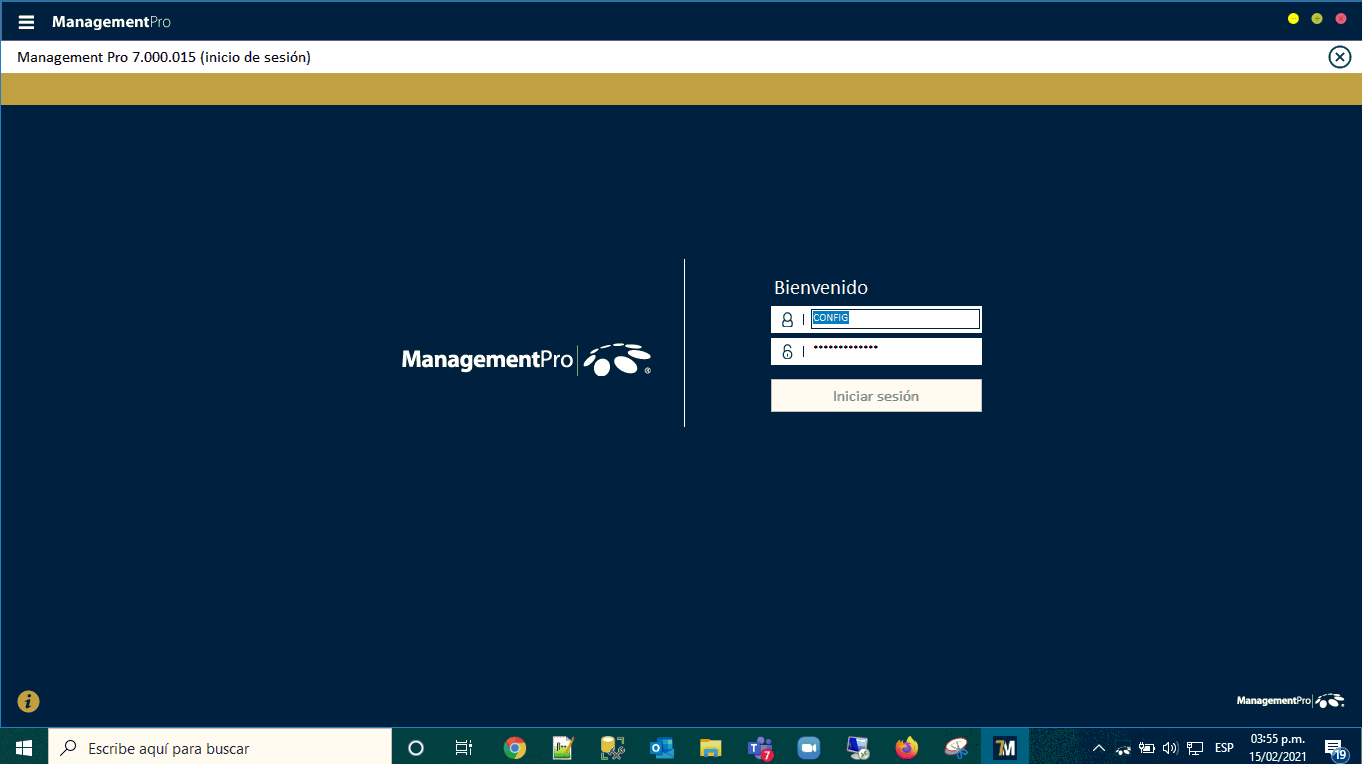Open Microsoft Teams from the taskbar
The width and height of the screenshot is (1362, 764).
coord(760,747)
